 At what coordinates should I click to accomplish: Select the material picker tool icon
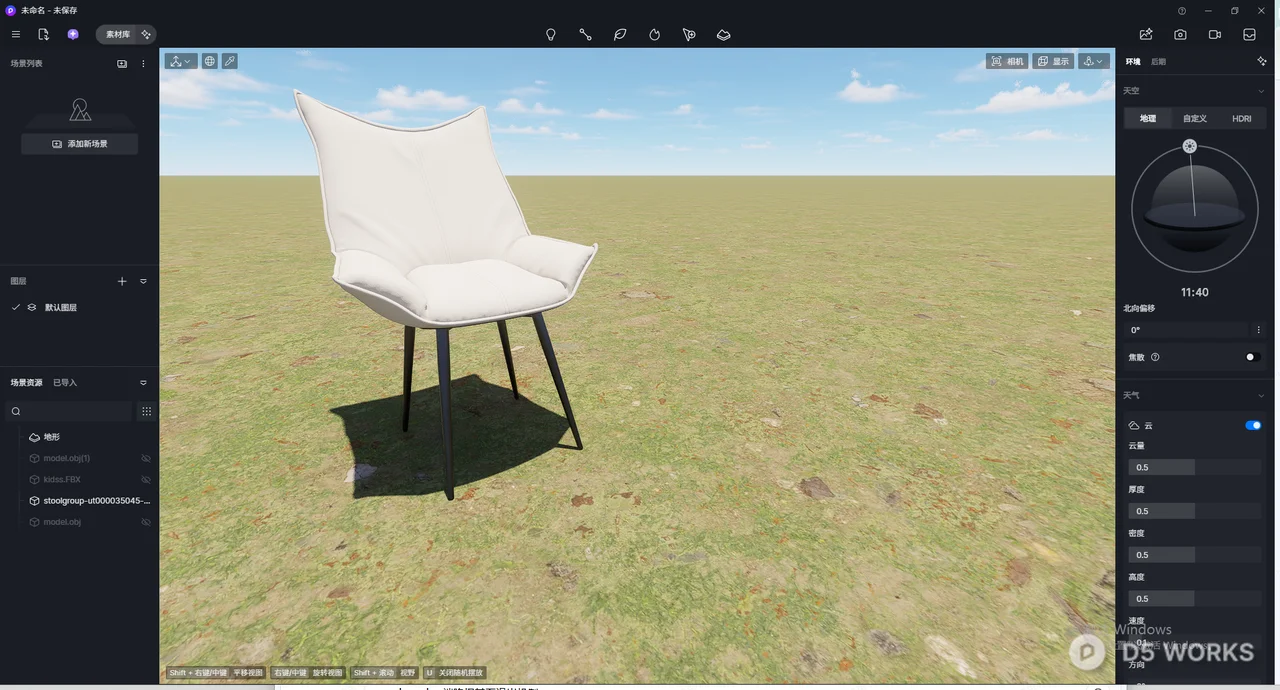(x=689, y=34)
